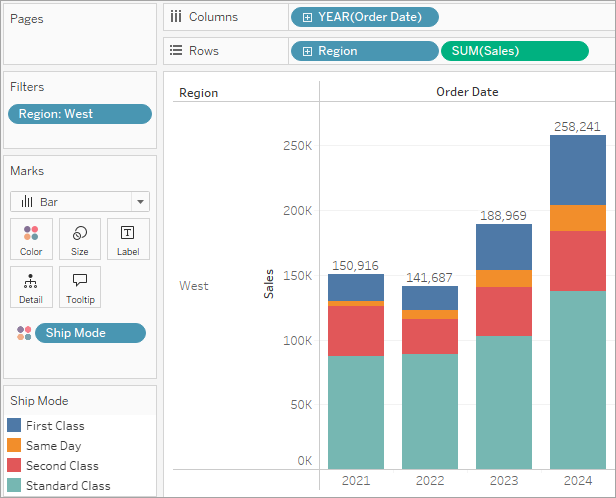Open the Label marks card
616x498 pixels.
click(128, 239)
